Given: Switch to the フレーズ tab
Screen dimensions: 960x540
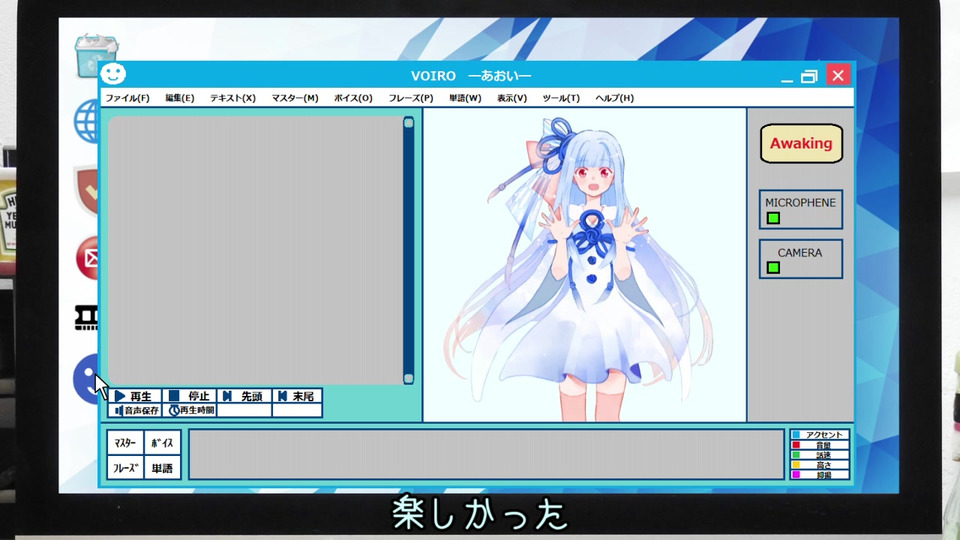Looking at the screenshot, I should 125,468.
